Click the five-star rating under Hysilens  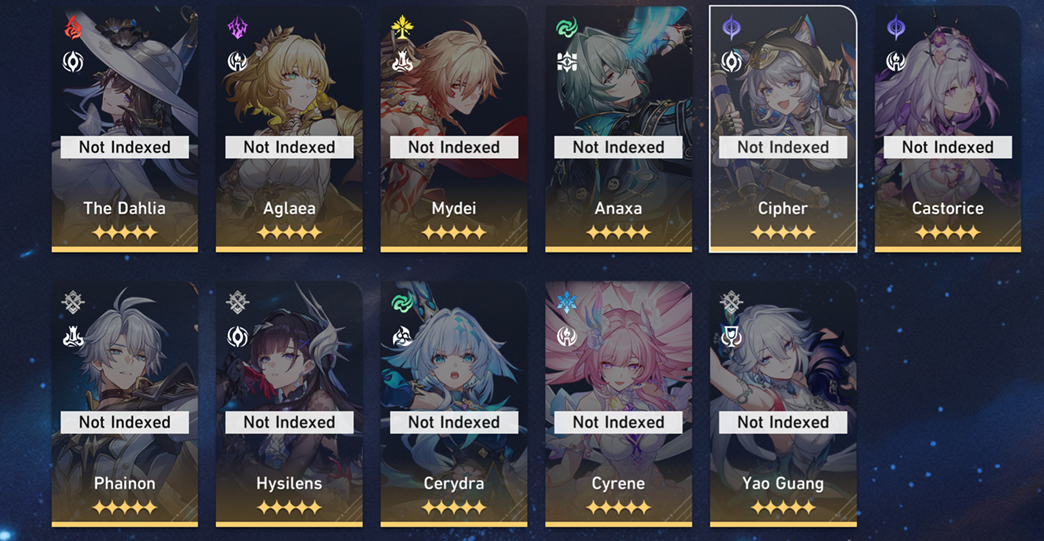tap(289, 508)
